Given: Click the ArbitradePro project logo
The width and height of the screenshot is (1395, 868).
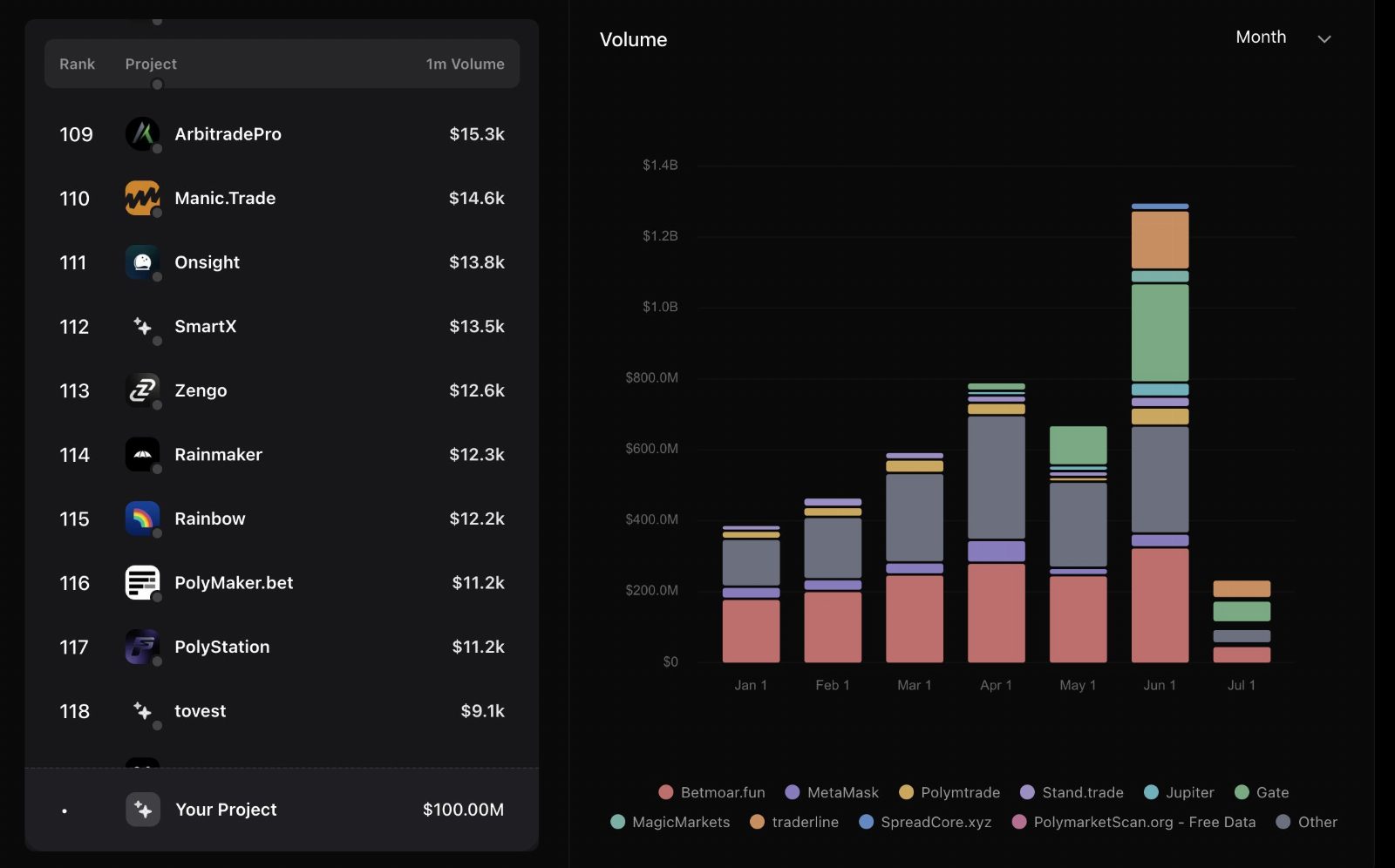Looking at the screenshot, I should [142, 134].
